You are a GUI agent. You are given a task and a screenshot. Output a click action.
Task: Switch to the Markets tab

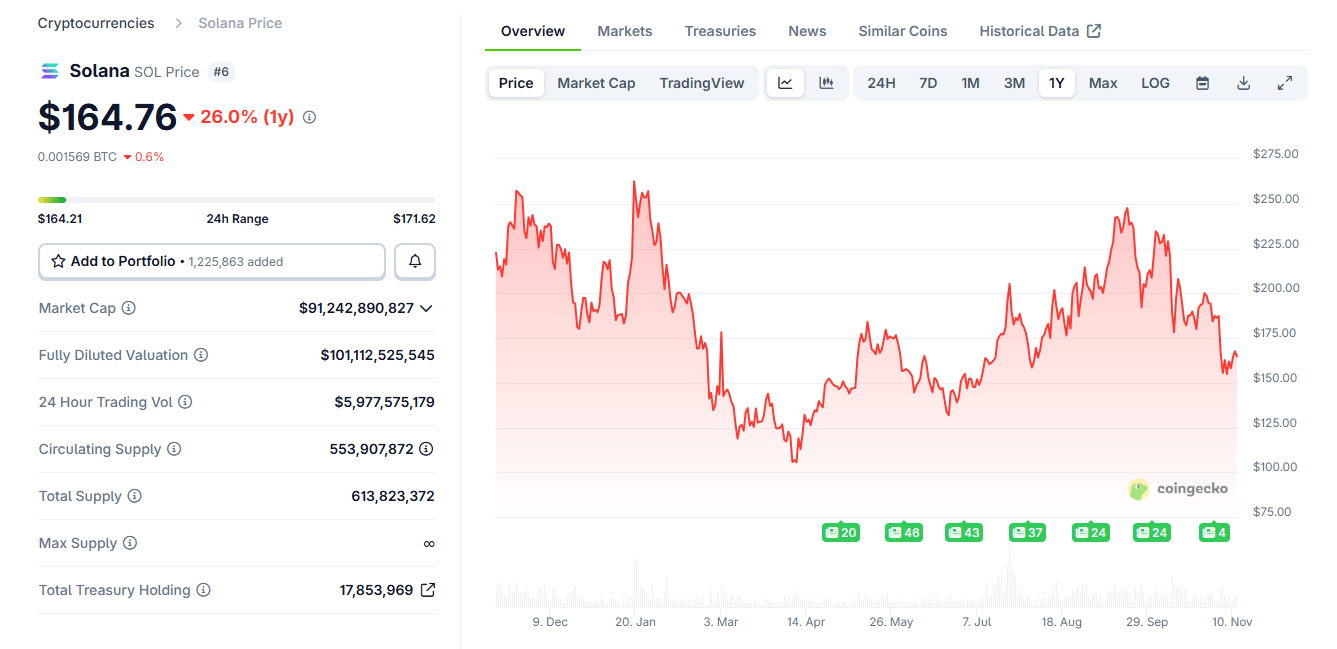point(624,31)
